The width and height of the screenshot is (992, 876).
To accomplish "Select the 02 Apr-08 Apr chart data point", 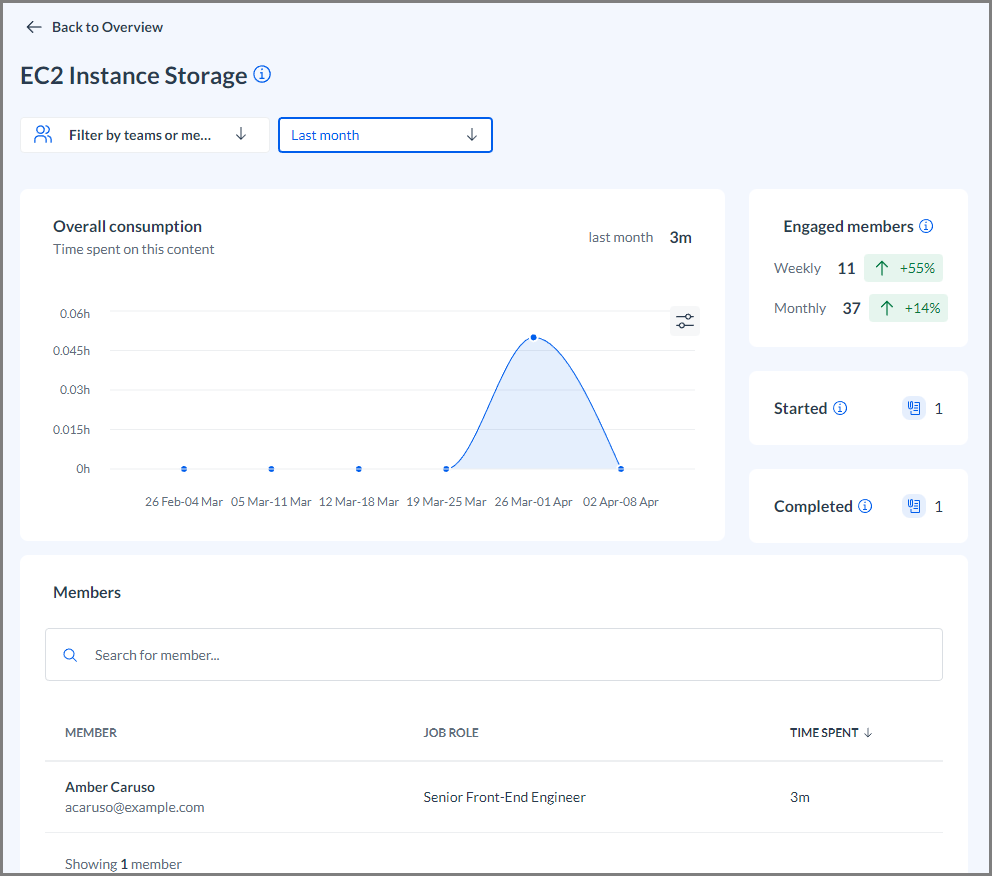I will (621, 469).
